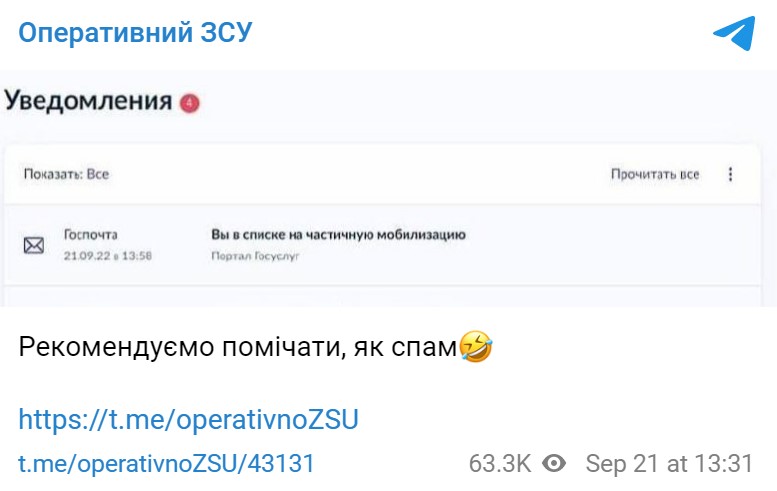Open the t.me/operativnoZSU/43131 post link
The height and width of the screenshot is (491, 777).
(x=167, y=464)
